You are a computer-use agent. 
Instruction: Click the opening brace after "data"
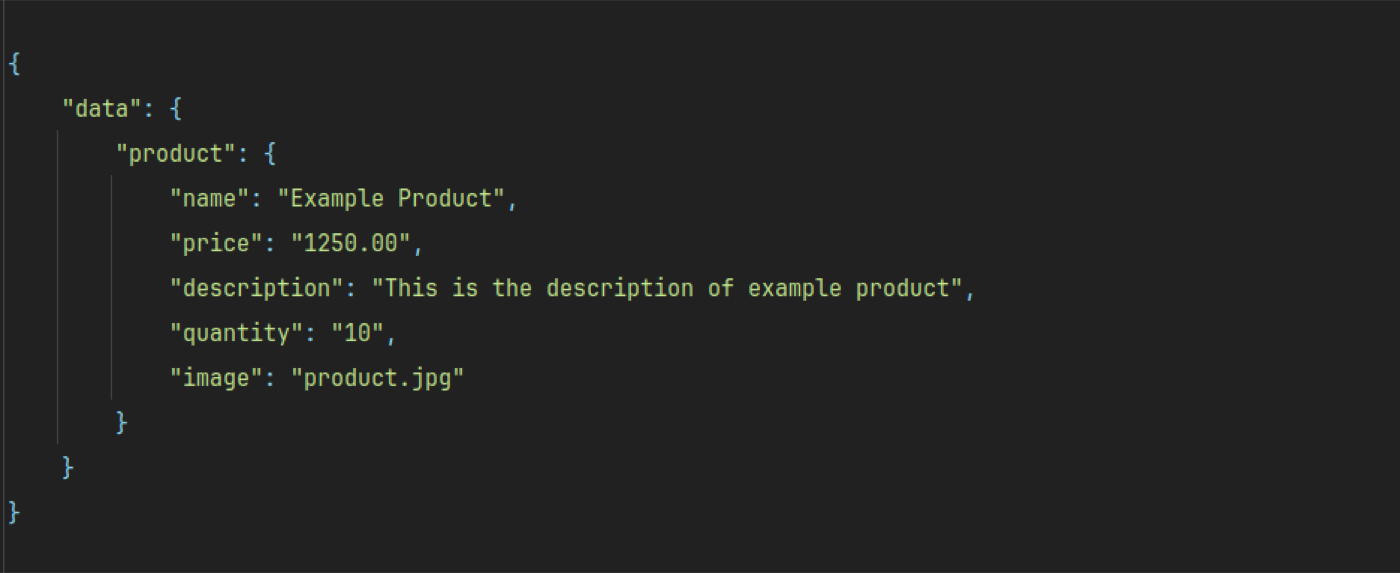(x=176, y=108)
